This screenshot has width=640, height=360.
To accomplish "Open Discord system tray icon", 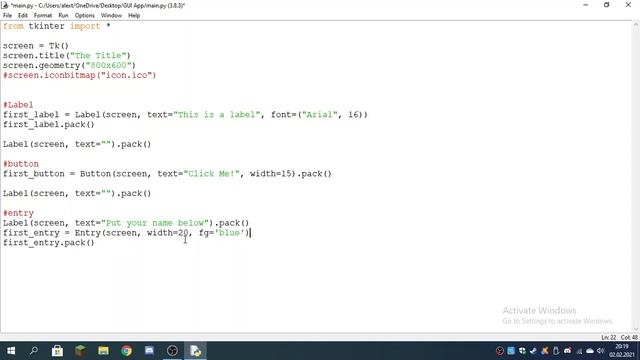I will [567, 351].
